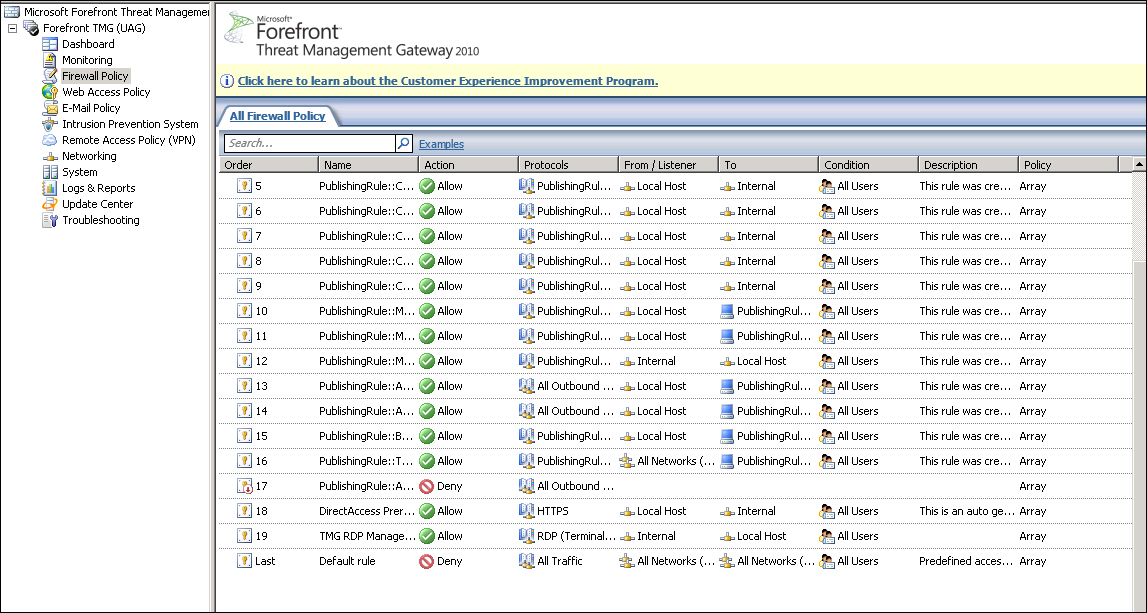The image size is (1147, 613).
Task: Focus the firewall policy search box
Action: 309,143
